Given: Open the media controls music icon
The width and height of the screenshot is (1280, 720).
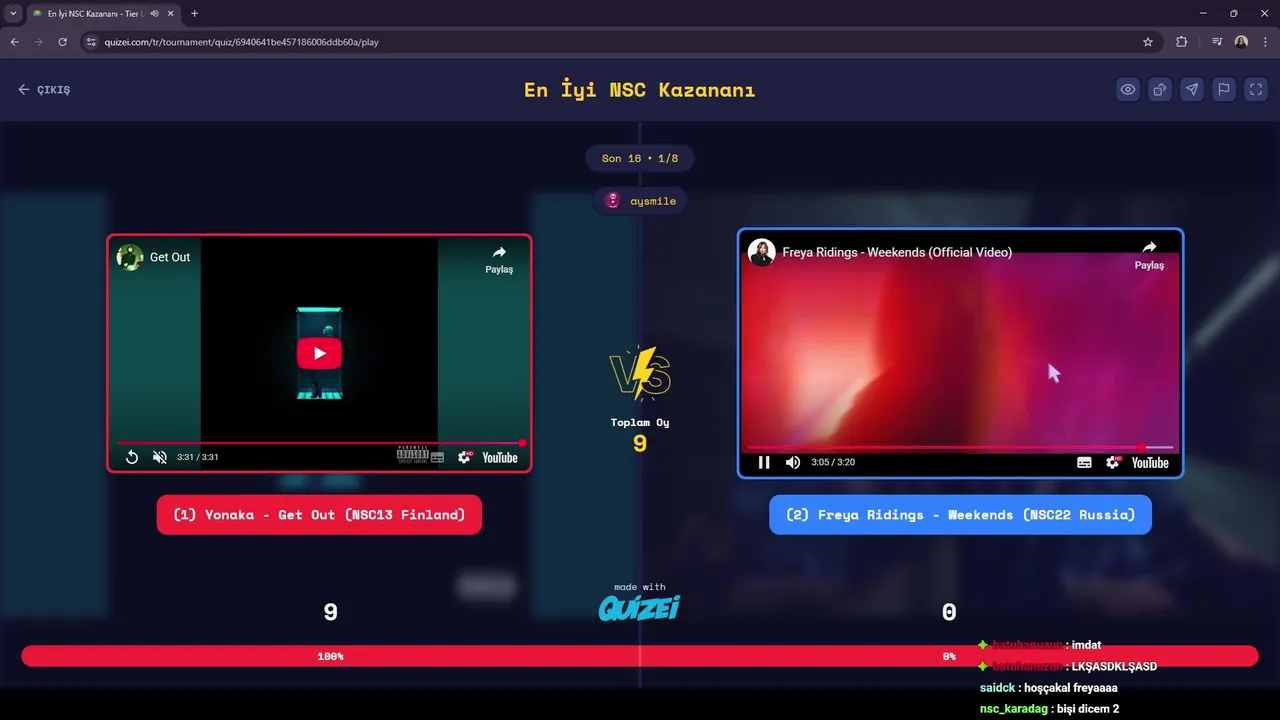Looking at the screenshot, I should point(1217,42).
